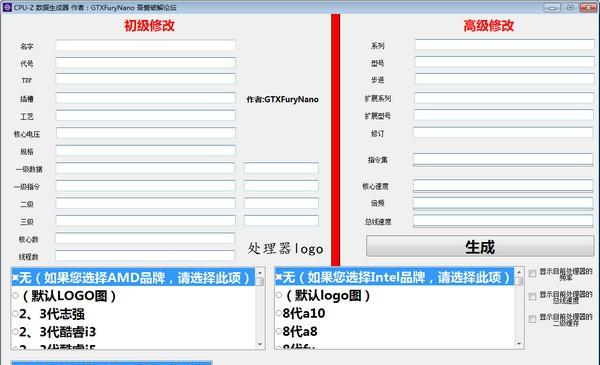
Task: Click the 规格 input field
Action: [x=145, y=151]
